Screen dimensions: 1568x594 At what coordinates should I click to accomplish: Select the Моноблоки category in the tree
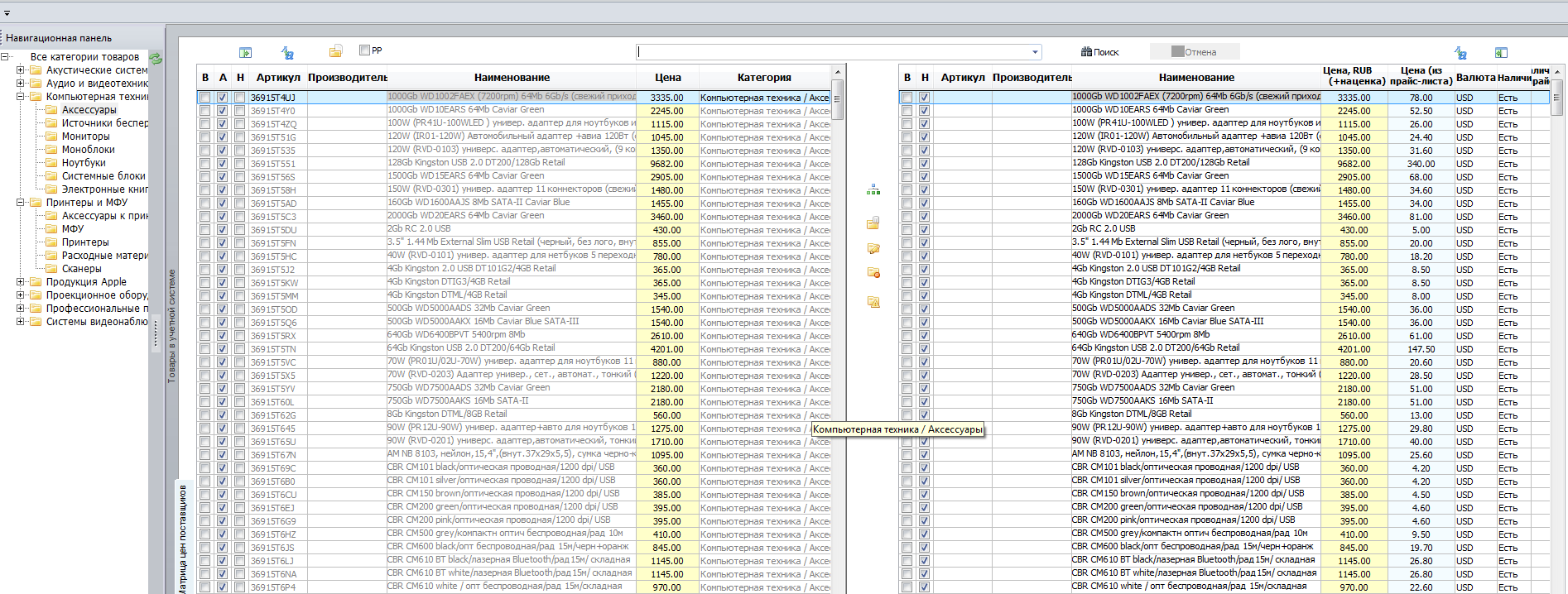(89, 150)
